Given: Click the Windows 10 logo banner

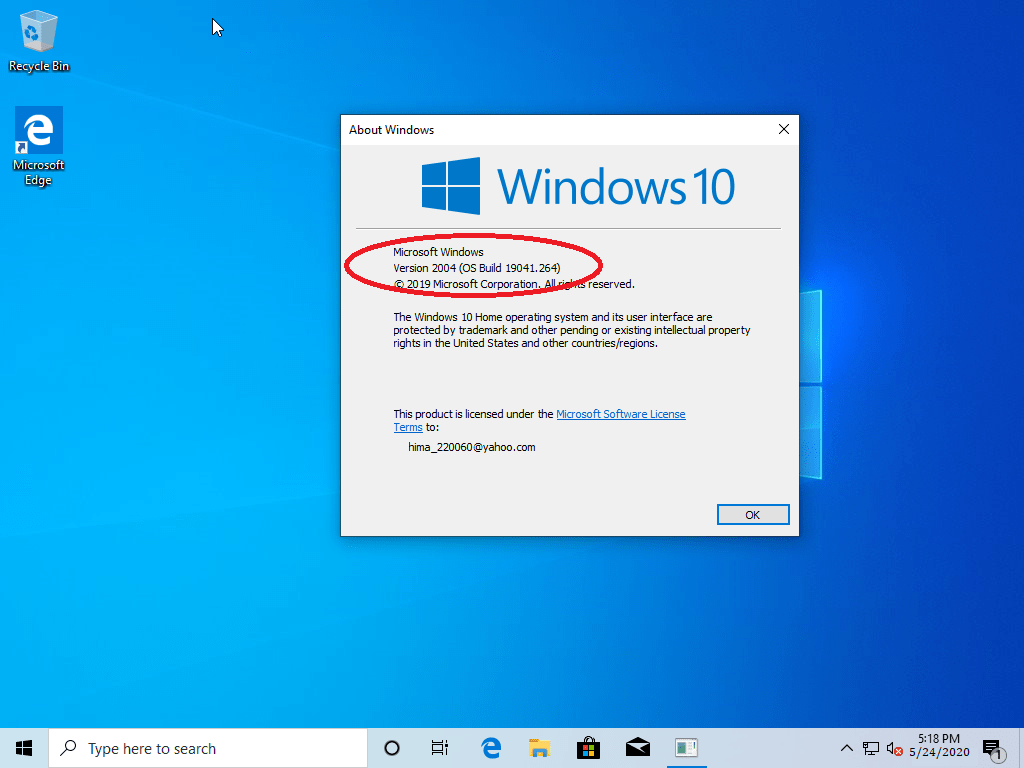Looking at the screenshot, I should click(x=579, y=186).
